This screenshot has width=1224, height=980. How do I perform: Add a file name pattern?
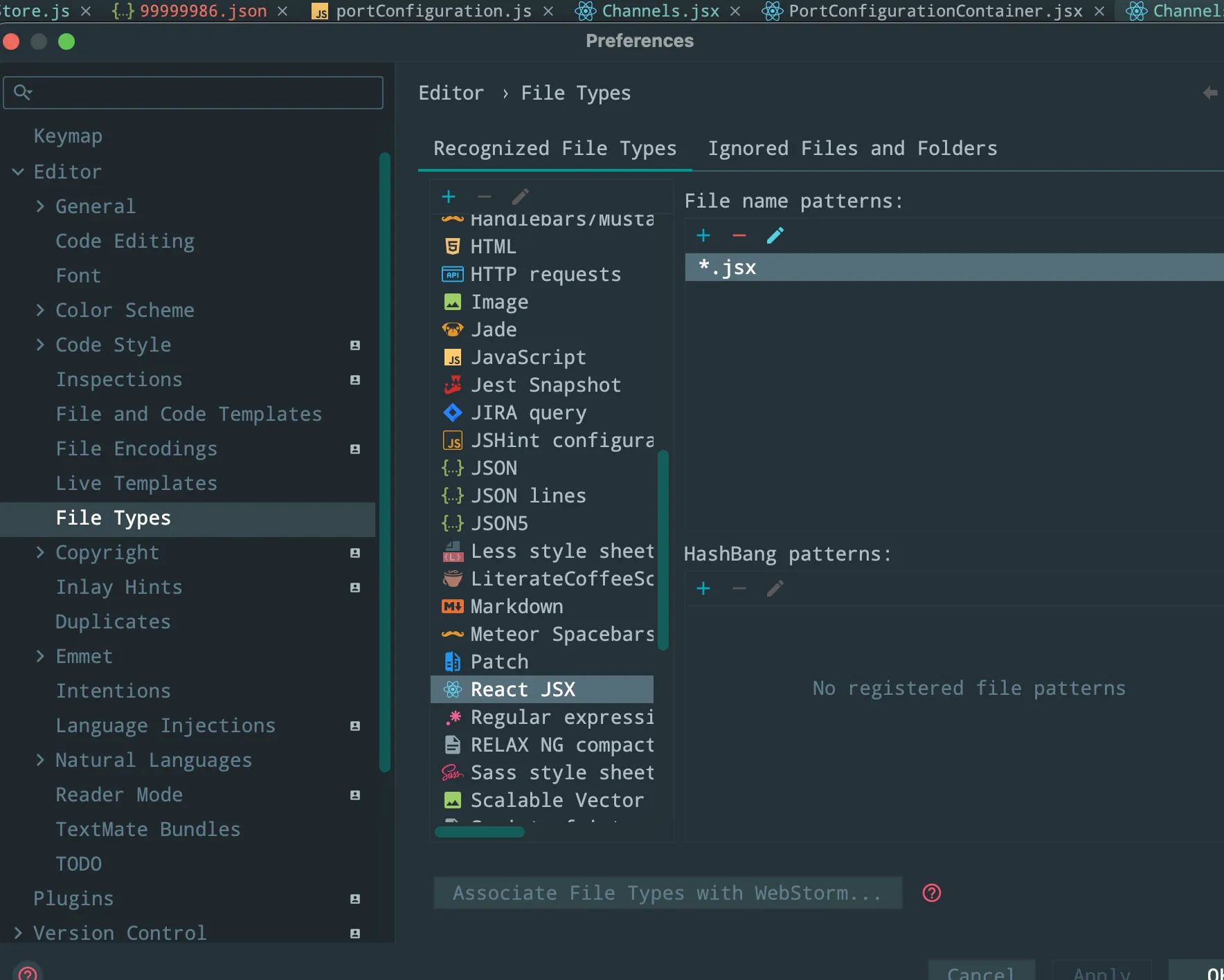[x=703, y=236]
